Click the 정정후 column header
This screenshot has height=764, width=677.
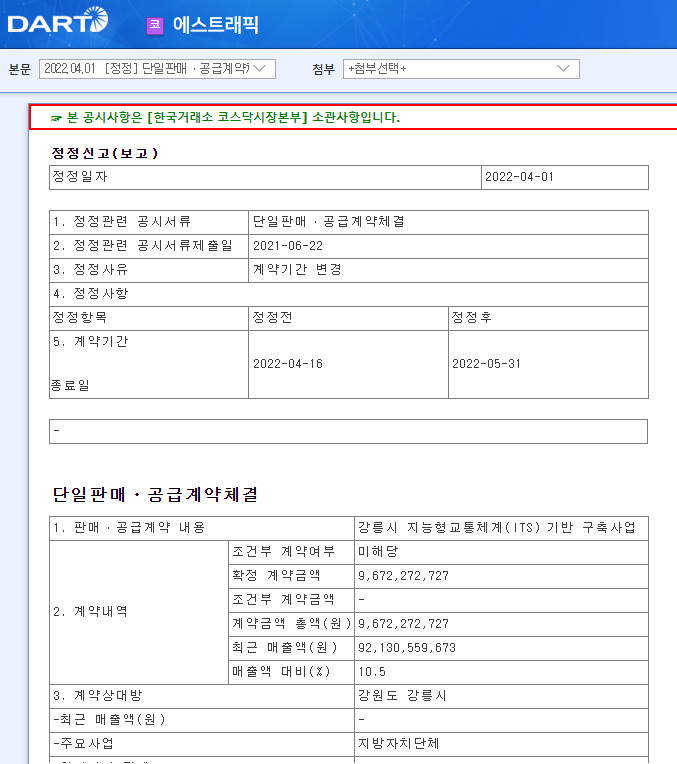pyautogui.click(x=548, y=318)
